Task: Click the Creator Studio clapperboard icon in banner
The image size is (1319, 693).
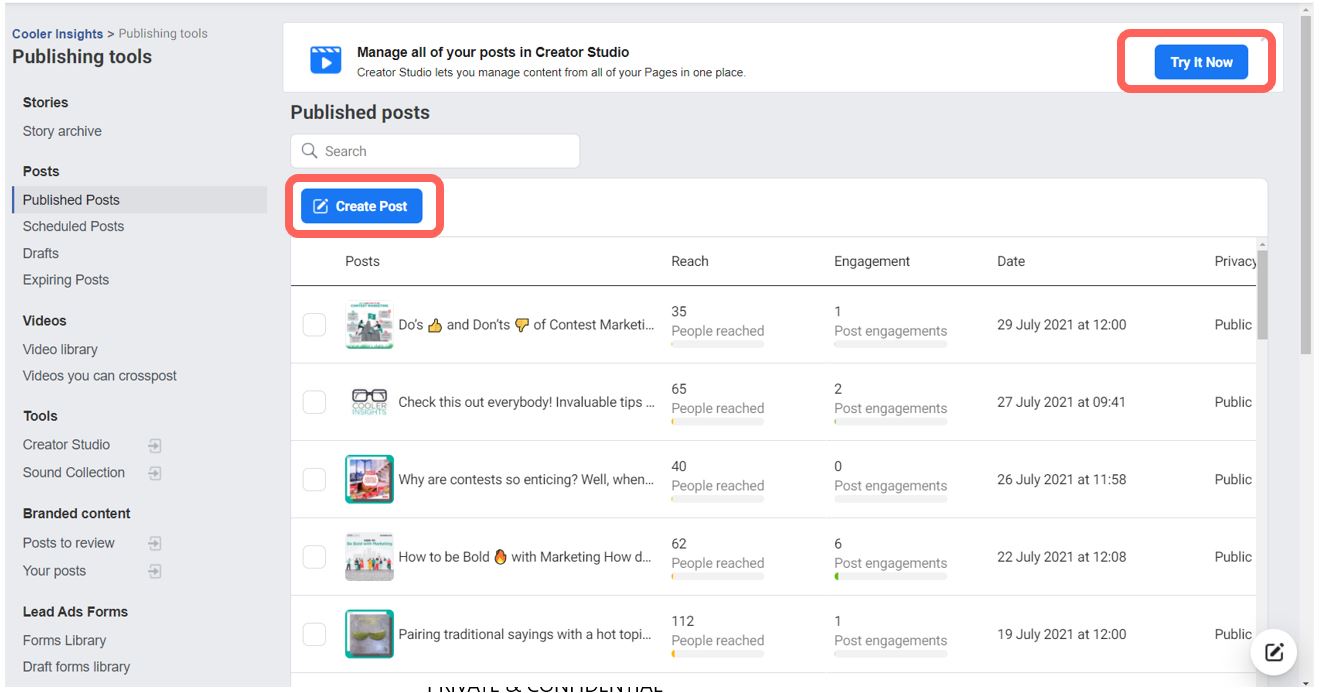Action: tap(326, 60)
